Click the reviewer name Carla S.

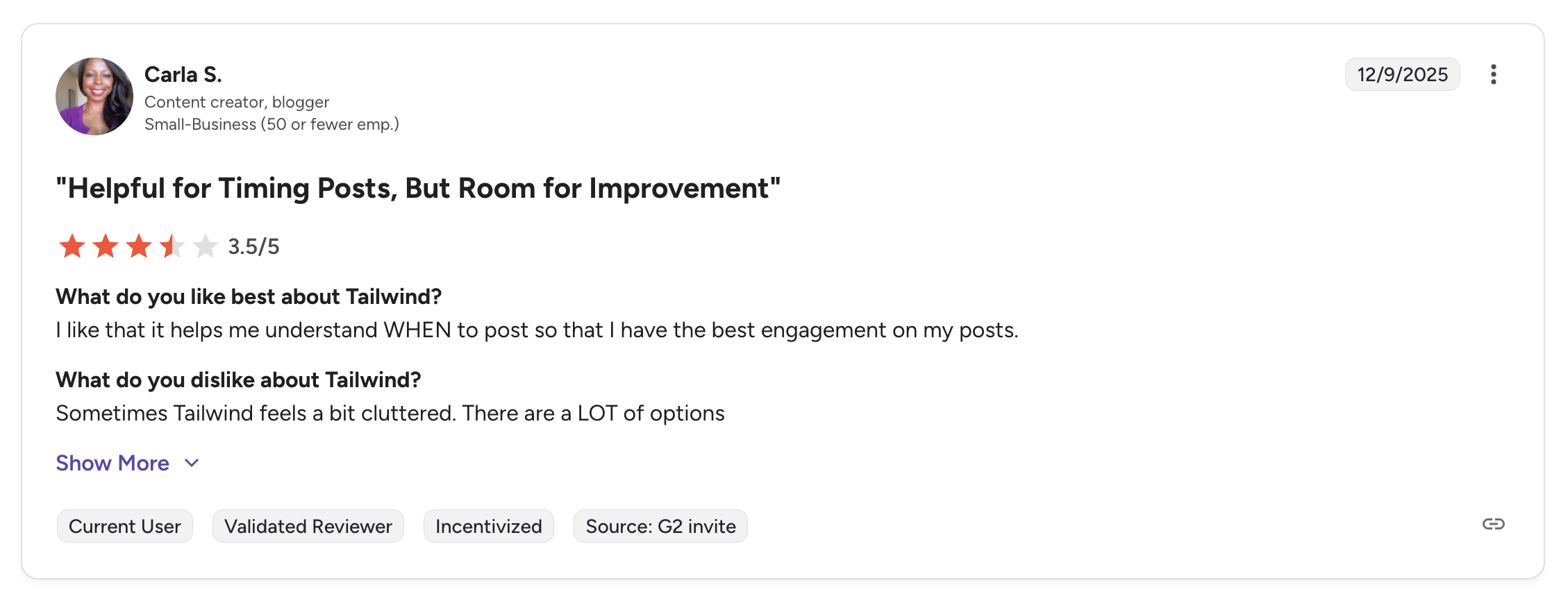point(183,74)
